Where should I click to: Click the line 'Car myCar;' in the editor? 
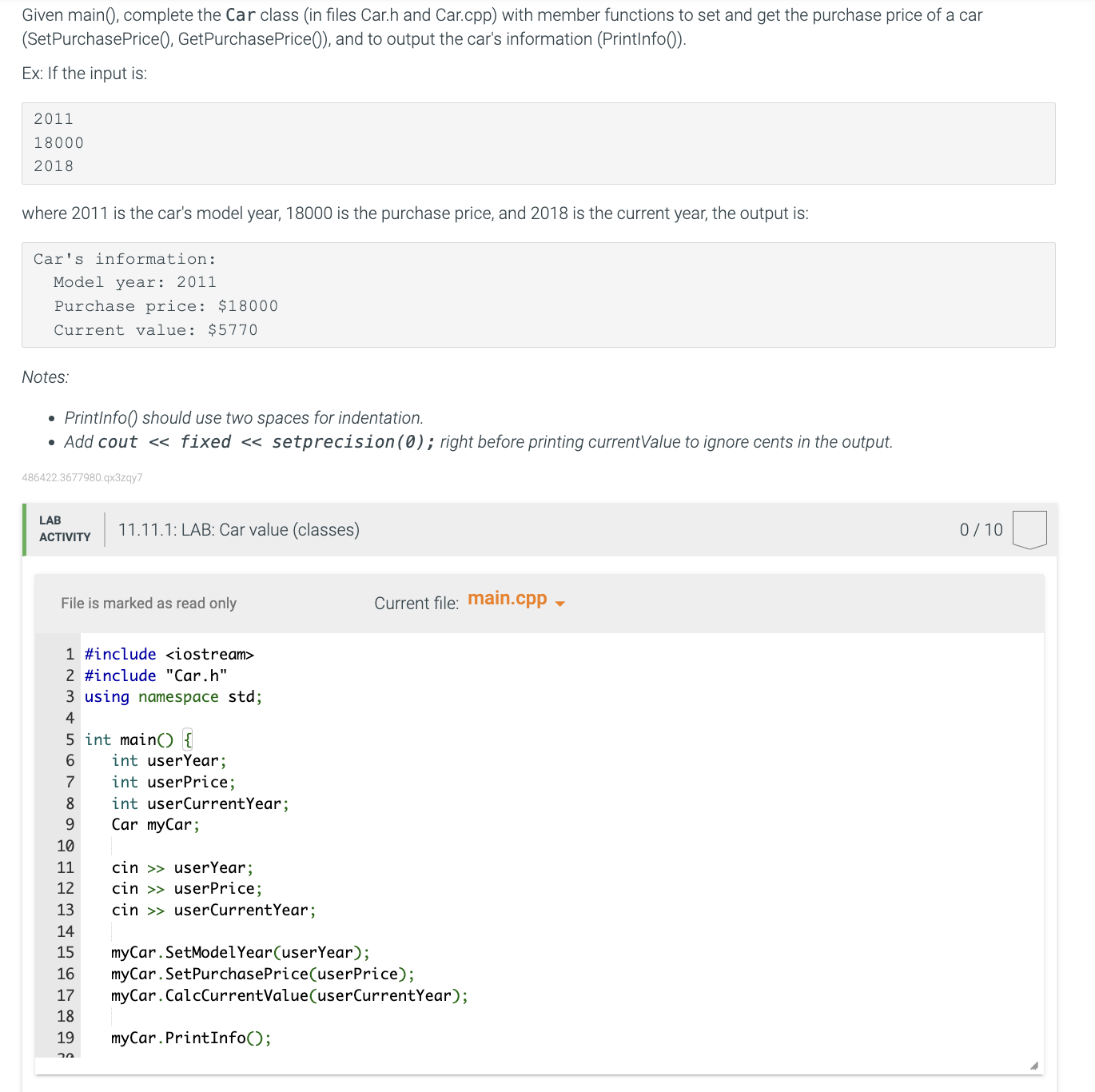coord(154,824)
